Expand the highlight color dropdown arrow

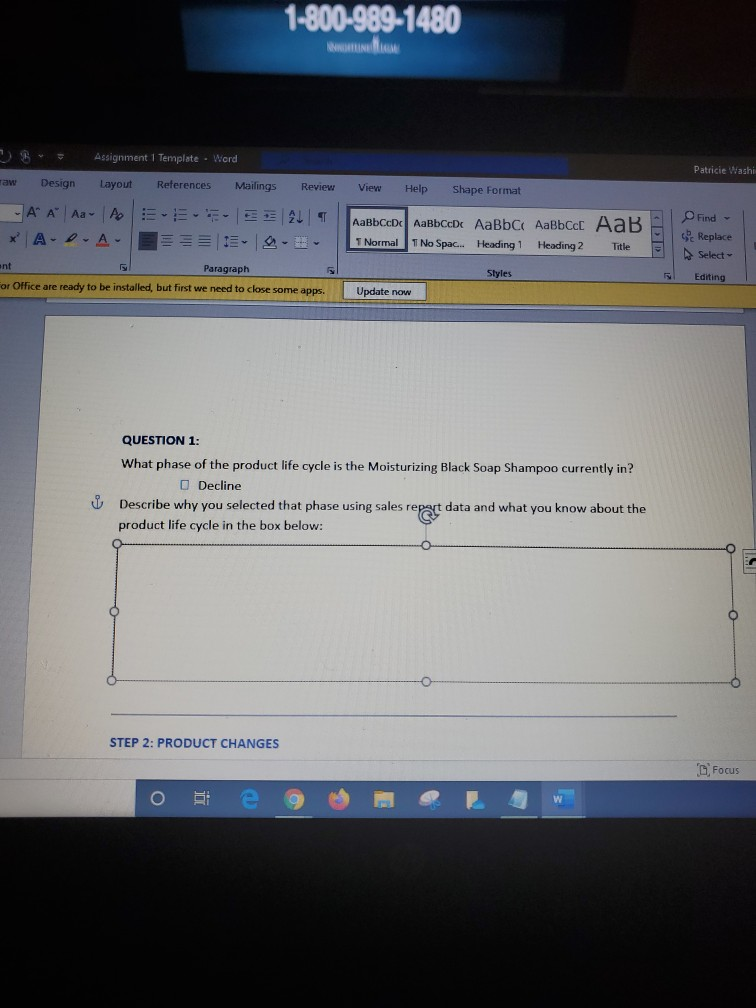(86, 240)
